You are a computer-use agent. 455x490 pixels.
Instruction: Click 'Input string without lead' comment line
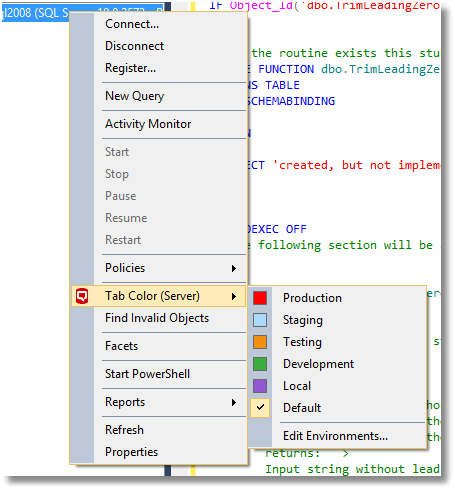(352, 469)
